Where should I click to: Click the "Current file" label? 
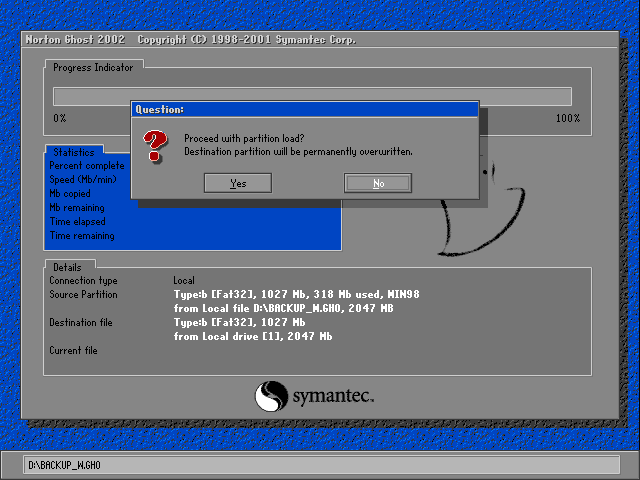[x=73, y=350]
